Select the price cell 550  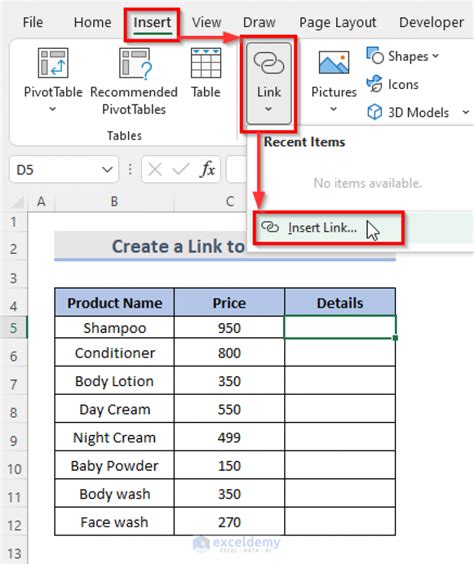229,409
